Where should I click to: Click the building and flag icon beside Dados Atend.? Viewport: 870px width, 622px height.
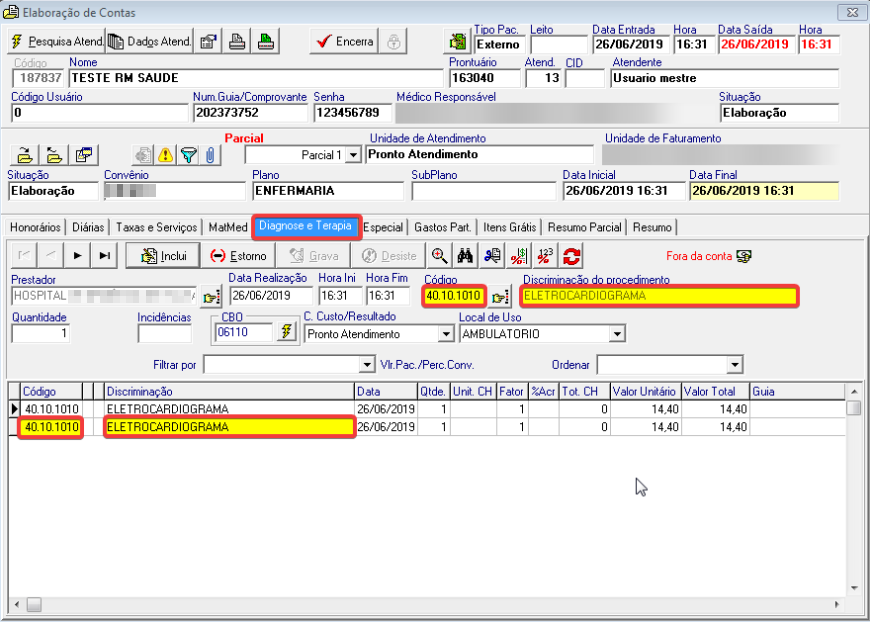(x=208, y=42)
